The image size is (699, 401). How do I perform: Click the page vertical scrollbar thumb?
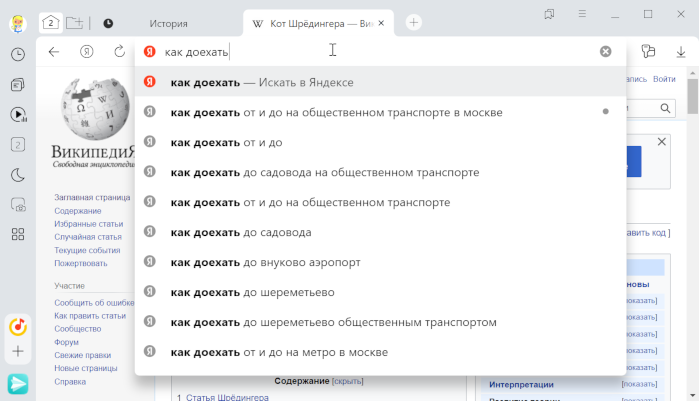692,96
